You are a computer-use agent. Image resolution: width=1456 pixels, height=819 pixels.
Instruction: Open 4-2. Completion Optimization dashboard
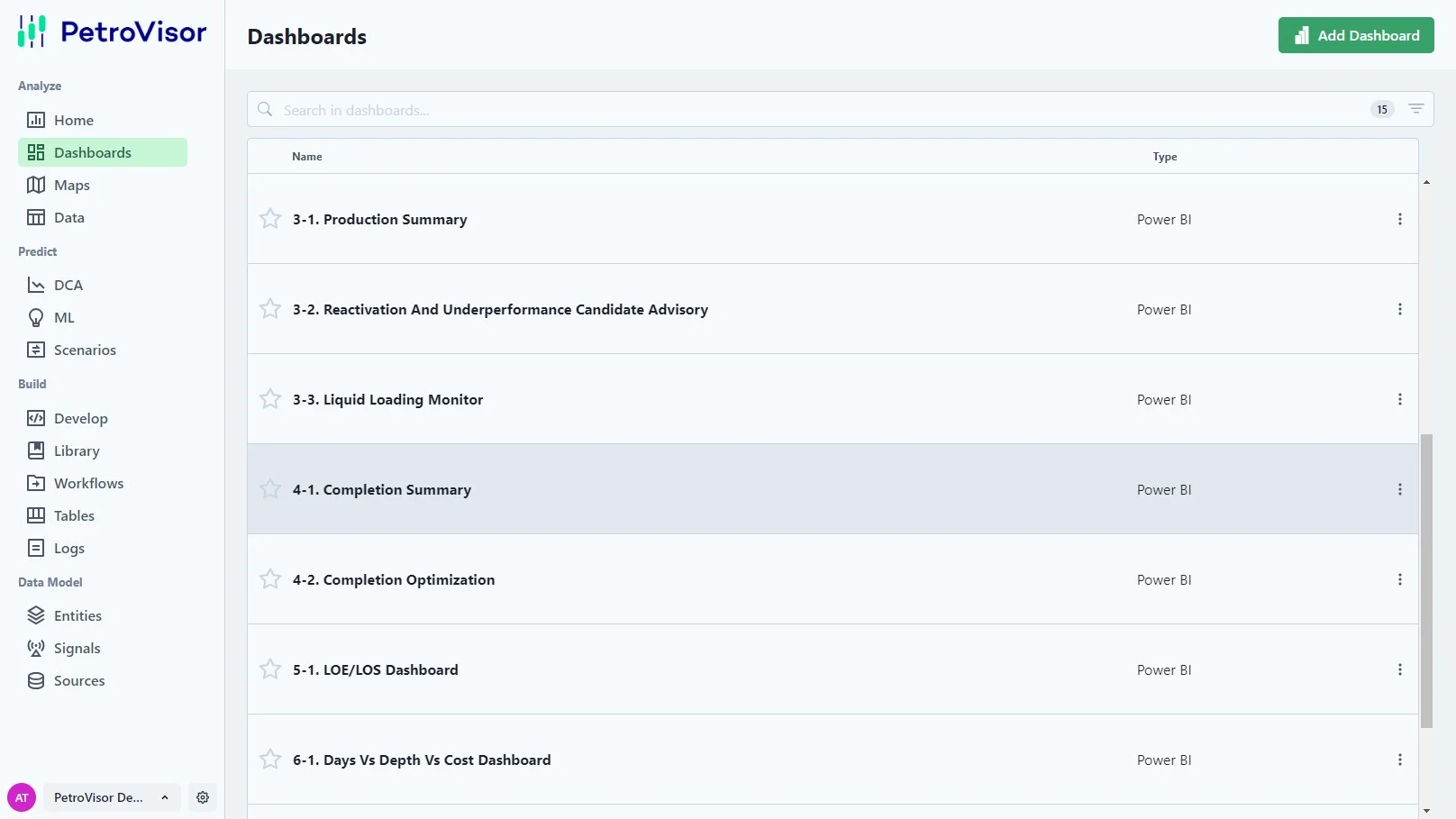point(394,580)
